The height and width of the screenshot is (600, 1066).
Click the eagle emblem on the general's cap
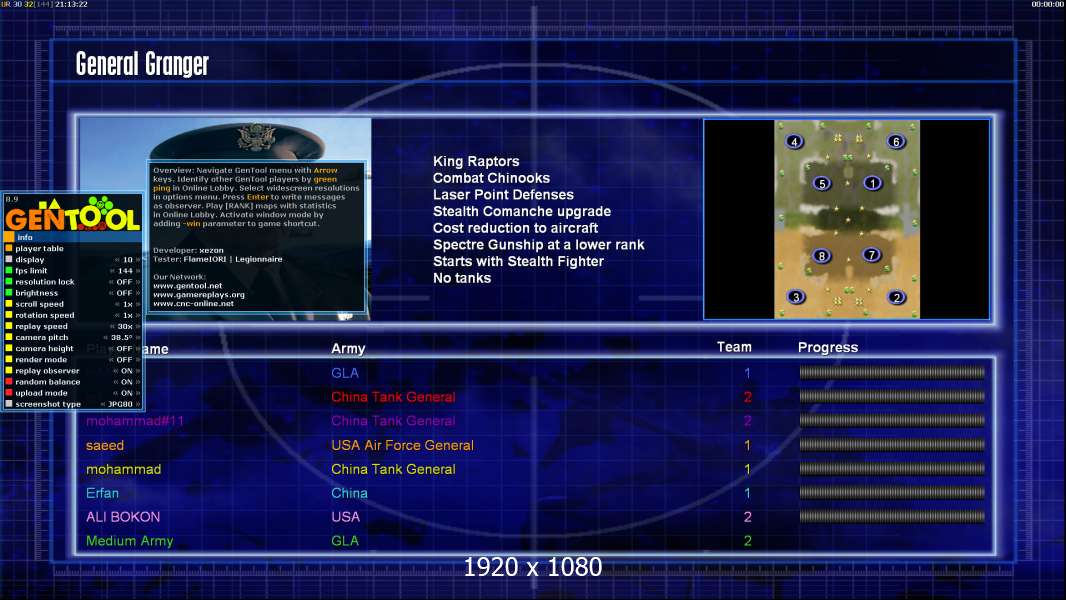coord(256,138)
